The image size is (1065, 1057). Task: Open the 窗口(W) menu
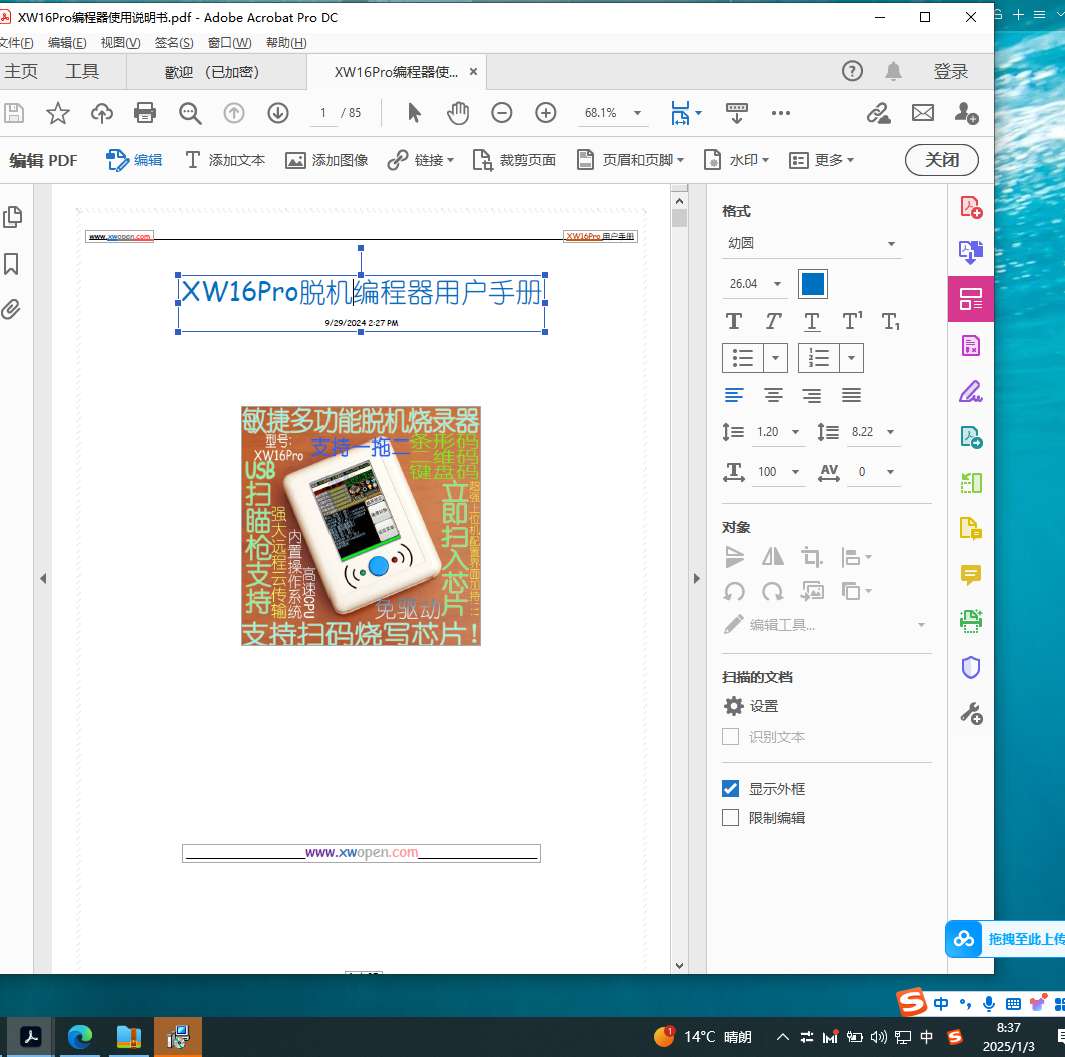click(x=229, y=43)
